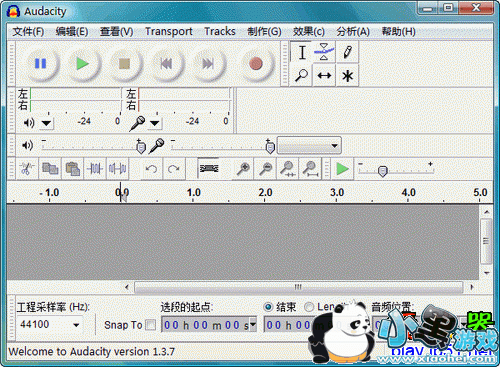
Task: Click the Copy icon in edit toolbar
Action: pos(50,169)
